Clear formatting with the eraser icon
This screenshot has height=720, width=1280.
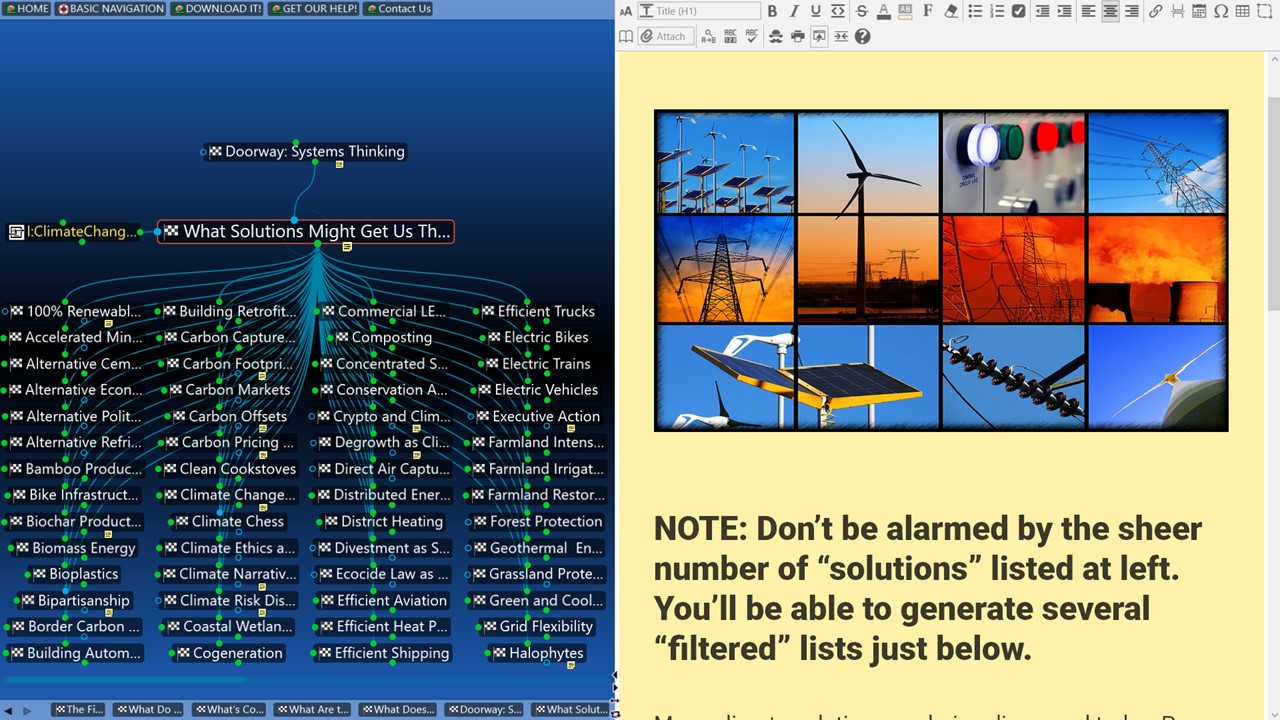(x=951, y=12)
